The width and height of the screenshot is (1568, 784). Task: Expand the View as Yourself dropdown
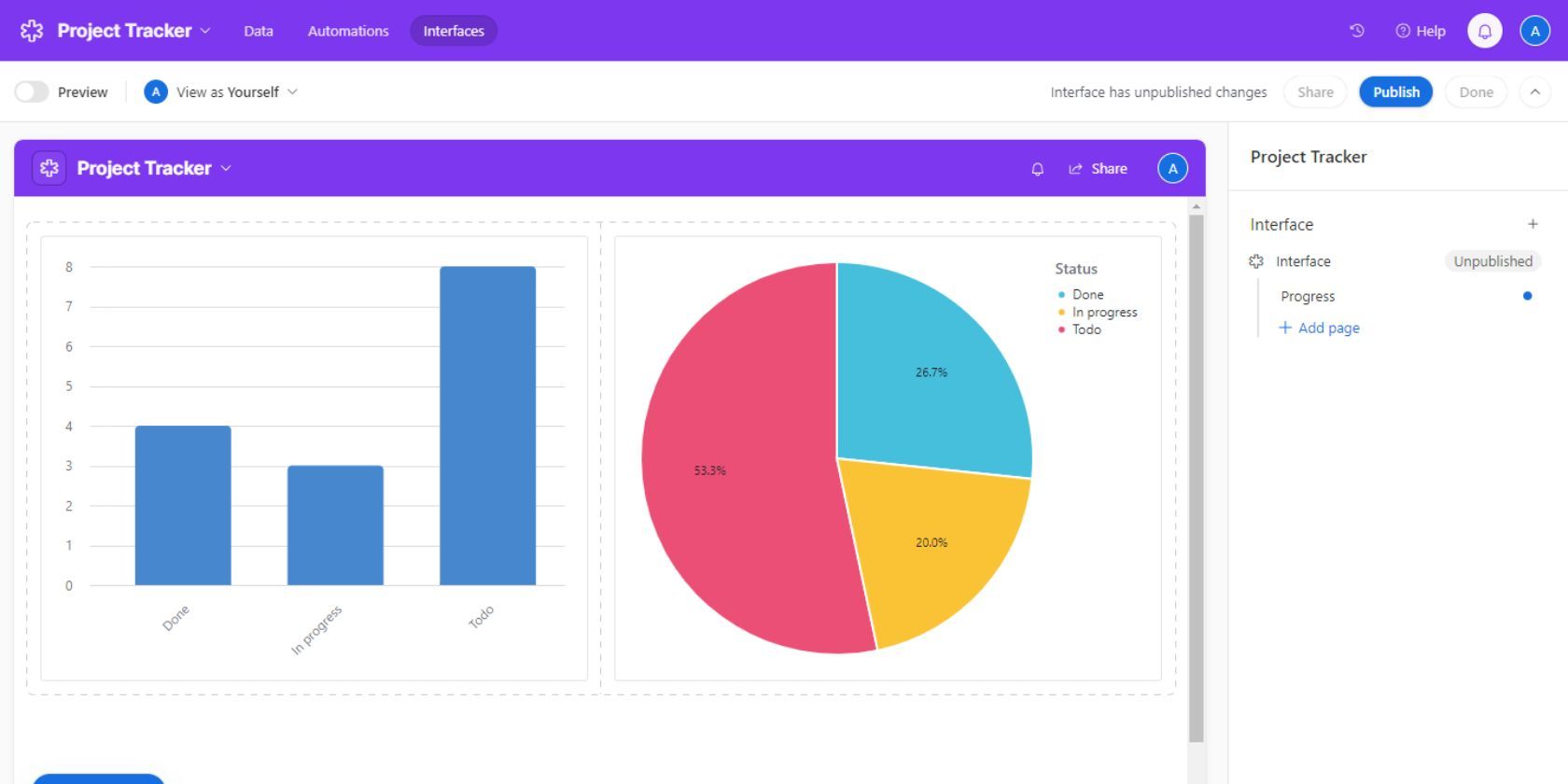221,91
